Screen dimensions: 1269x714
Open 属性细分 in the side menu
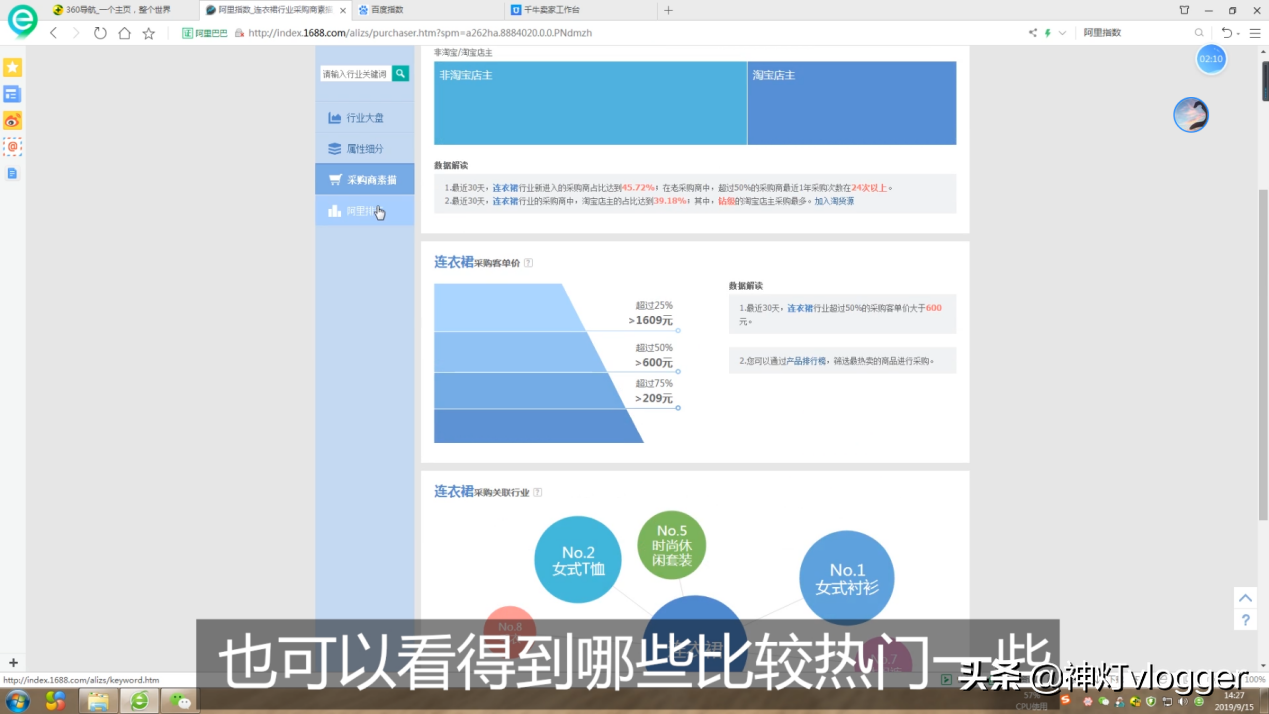tap(365, 149)
